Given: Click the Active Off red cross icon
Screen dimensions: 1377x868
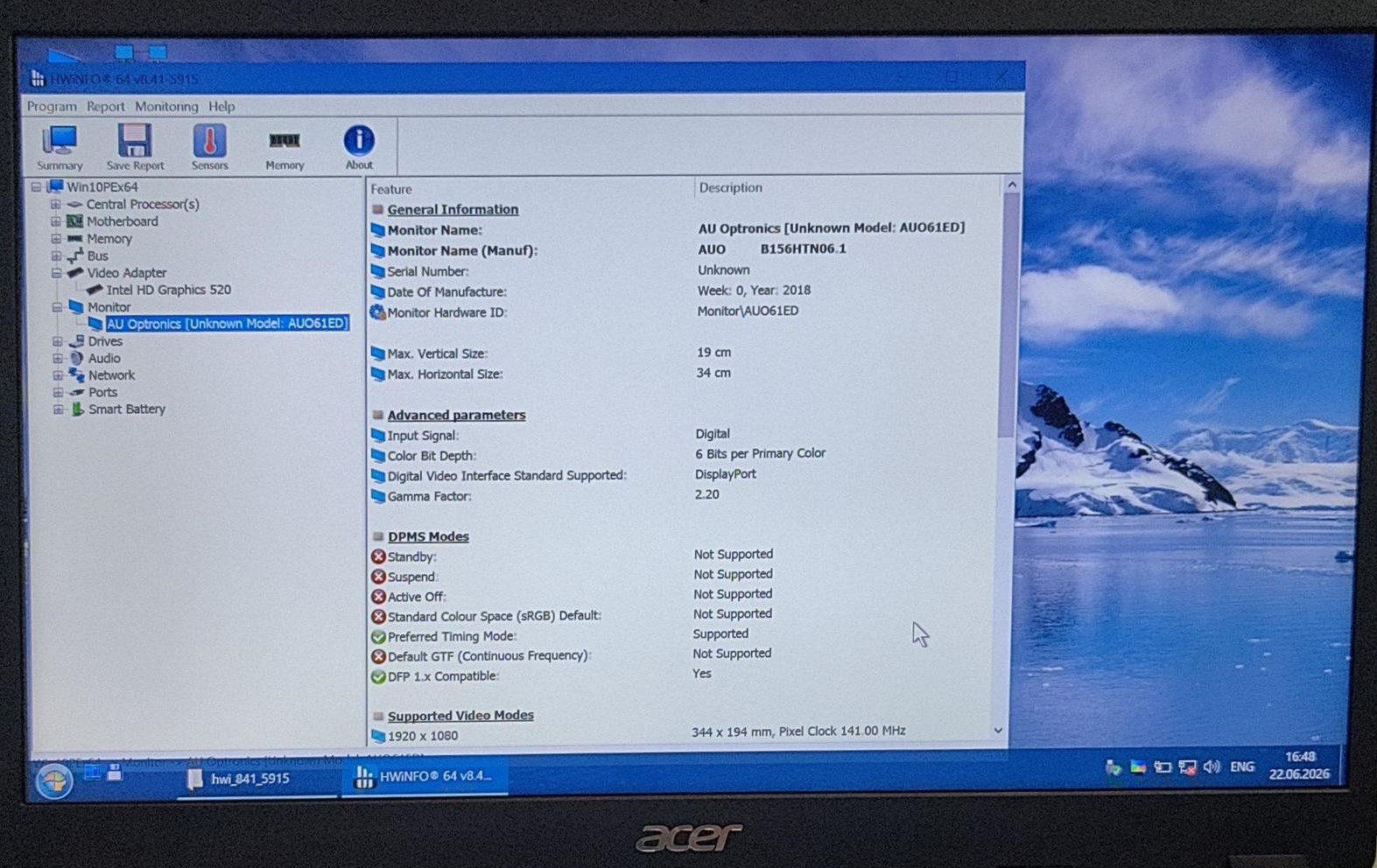Looking at the screenshot, I should pos(378,597).
